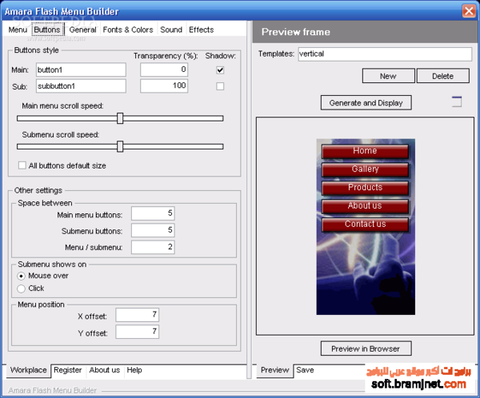The width and height of the screenshot is (480, 398).
Task: Click Preview in Browser button
Action: coord(366,349)
